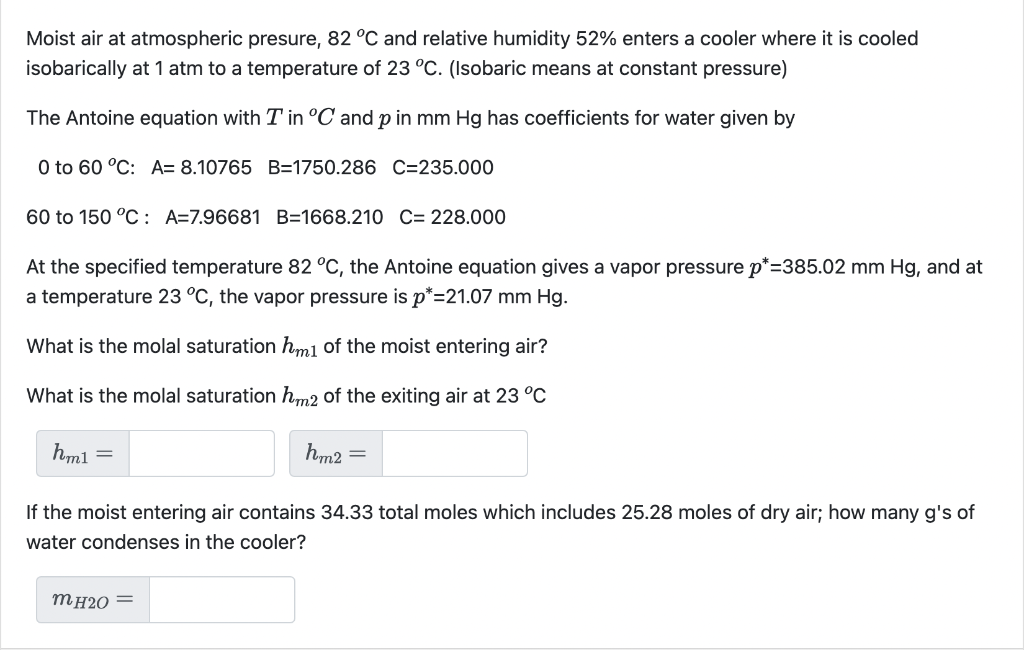The height and width of the screenshot is (650, 1024).
Task: Click inside the h_m1 answer field
Action: tap(200, 453)
